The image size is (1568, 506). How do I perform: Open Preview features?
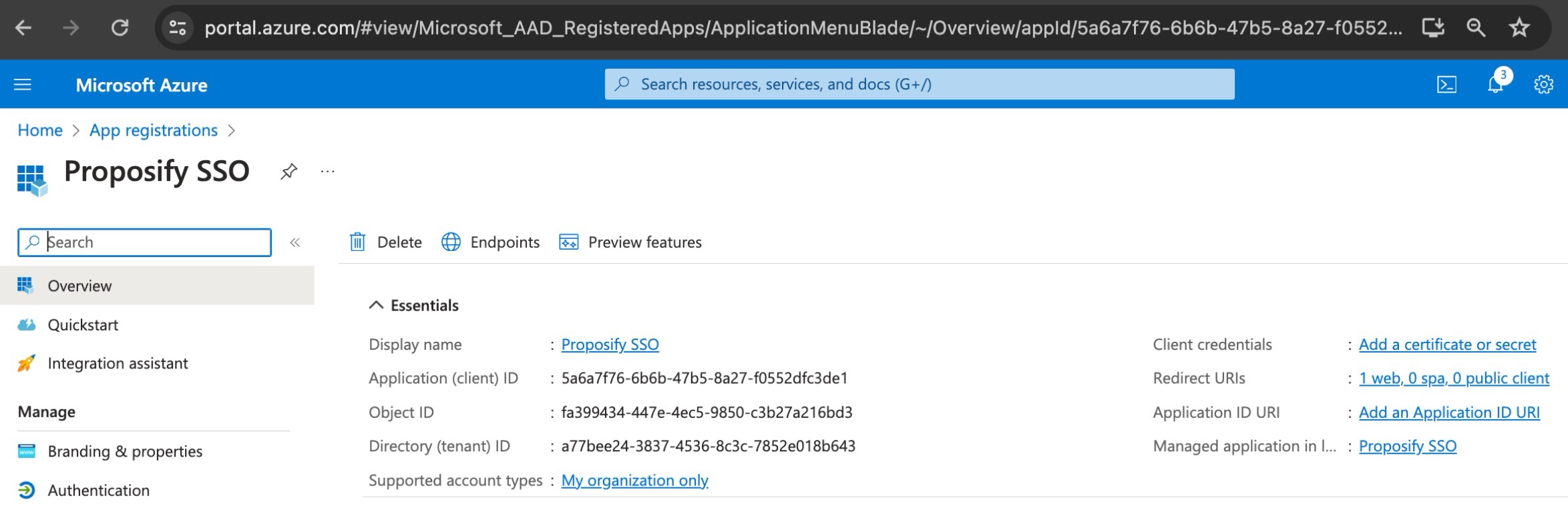630,242
